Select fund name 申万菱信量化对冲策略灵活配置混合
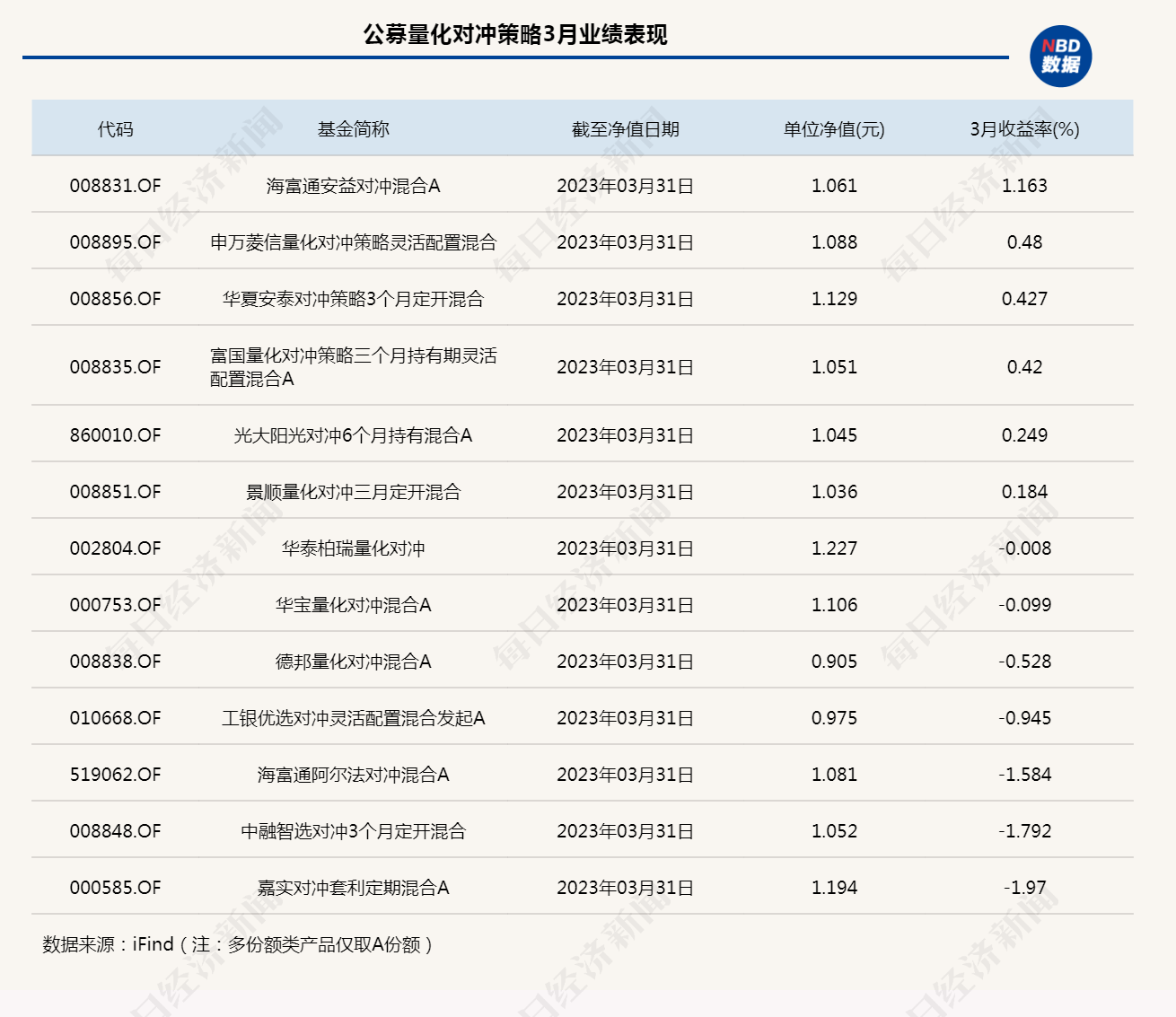This screenshot has height=1017, width=1176. click(x=354, y=242)
